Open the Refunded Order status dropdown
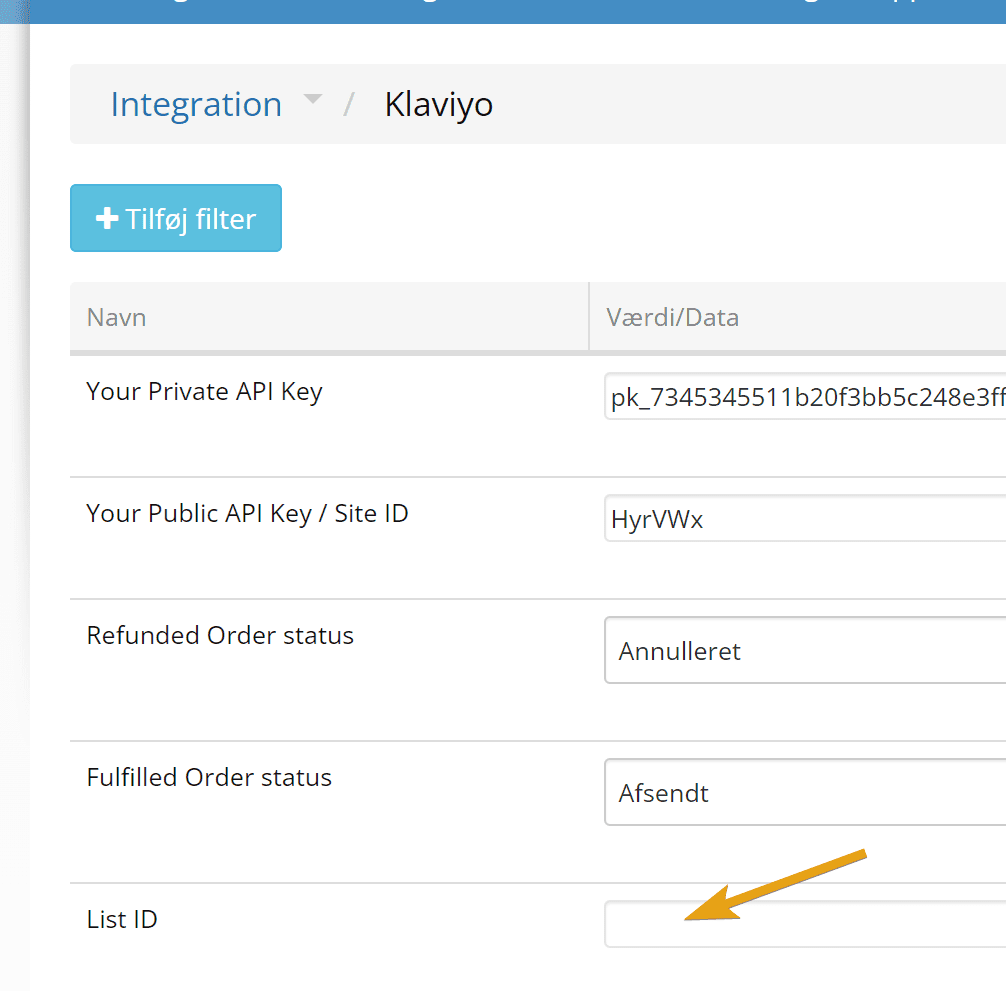Image resolution: width=1006 pixels, height=991 pixels. (x=805, y=650)
